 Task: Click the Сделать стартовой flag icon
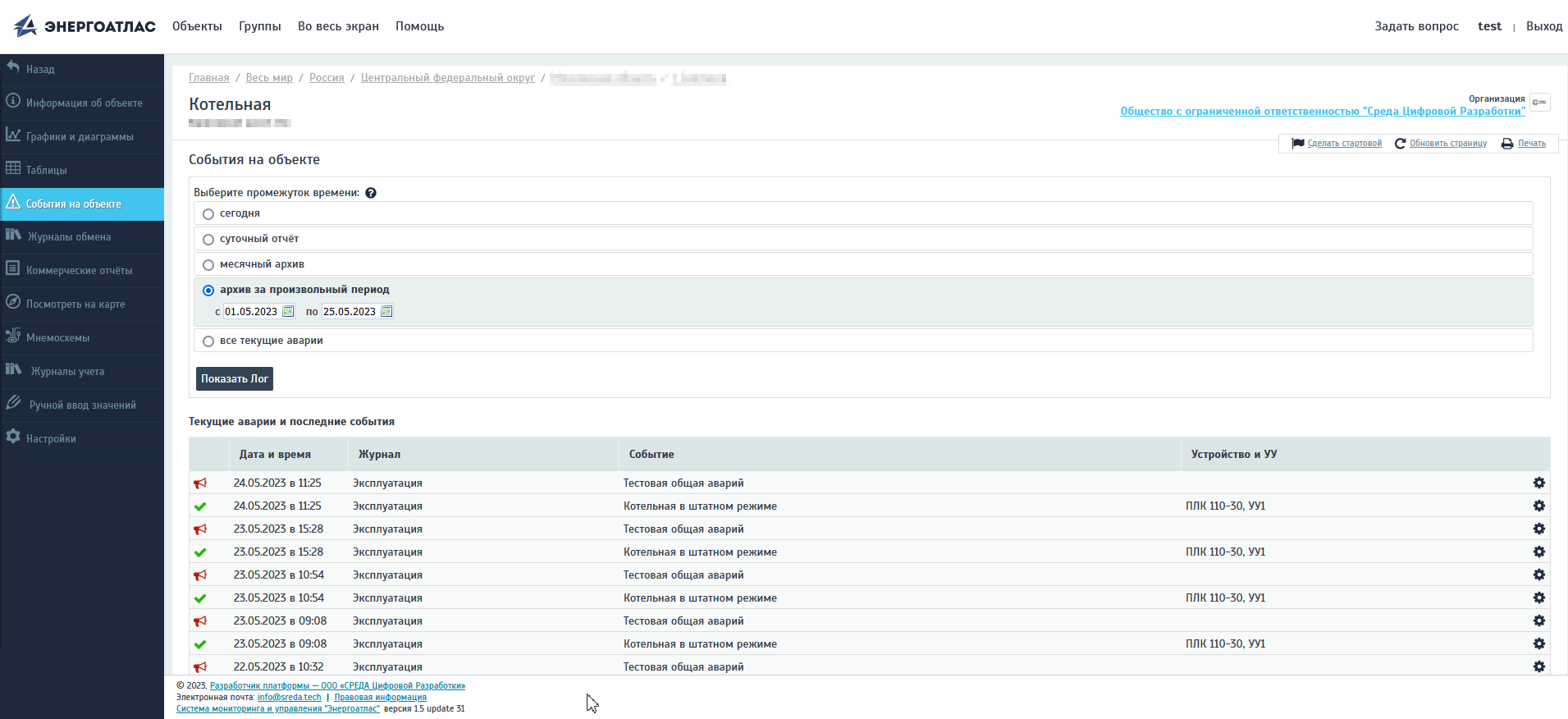[1297, 144]
